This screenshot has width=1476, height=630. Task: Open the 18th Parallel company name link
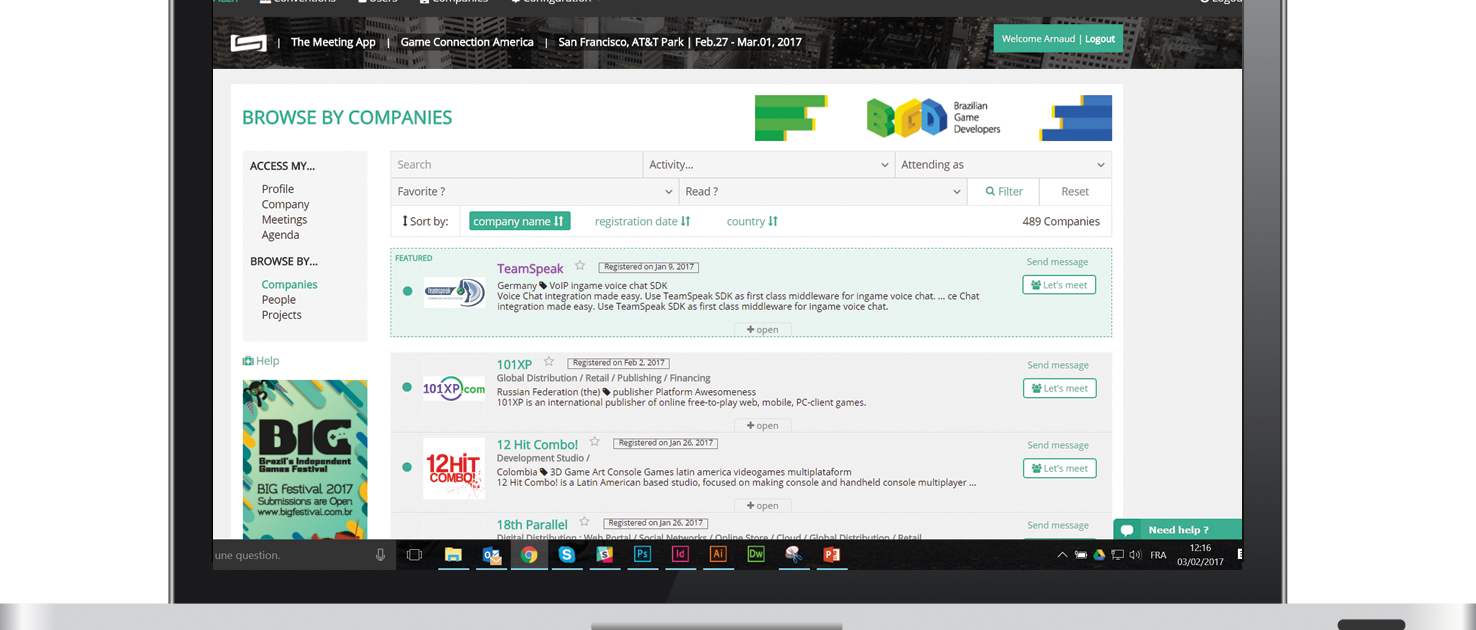[532, 524]
